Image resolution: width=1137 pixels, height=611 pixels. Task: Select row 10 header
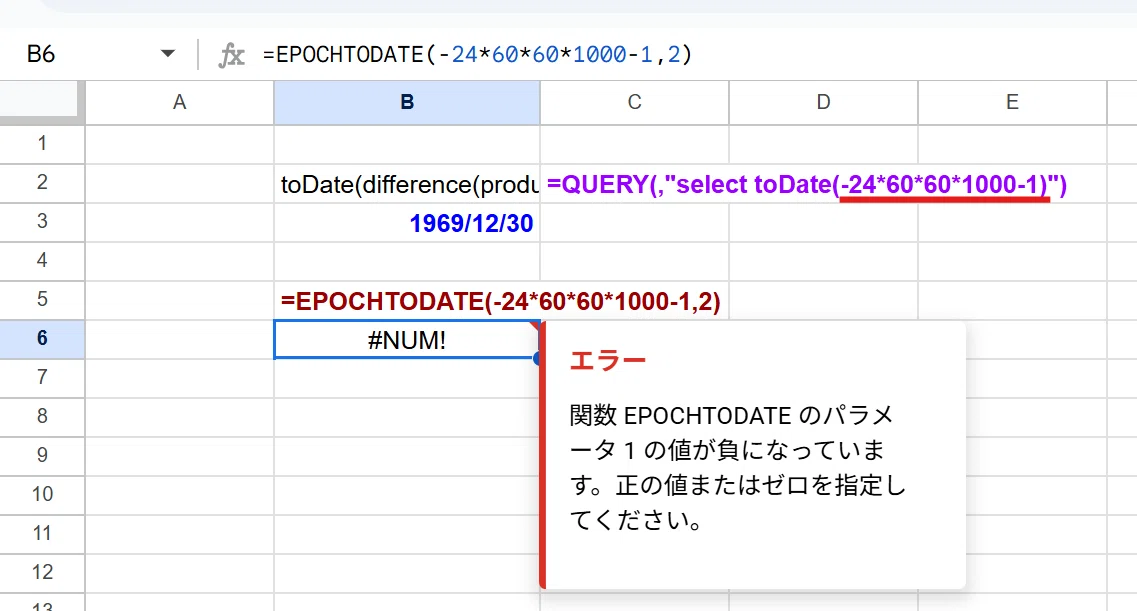(42, 494)
